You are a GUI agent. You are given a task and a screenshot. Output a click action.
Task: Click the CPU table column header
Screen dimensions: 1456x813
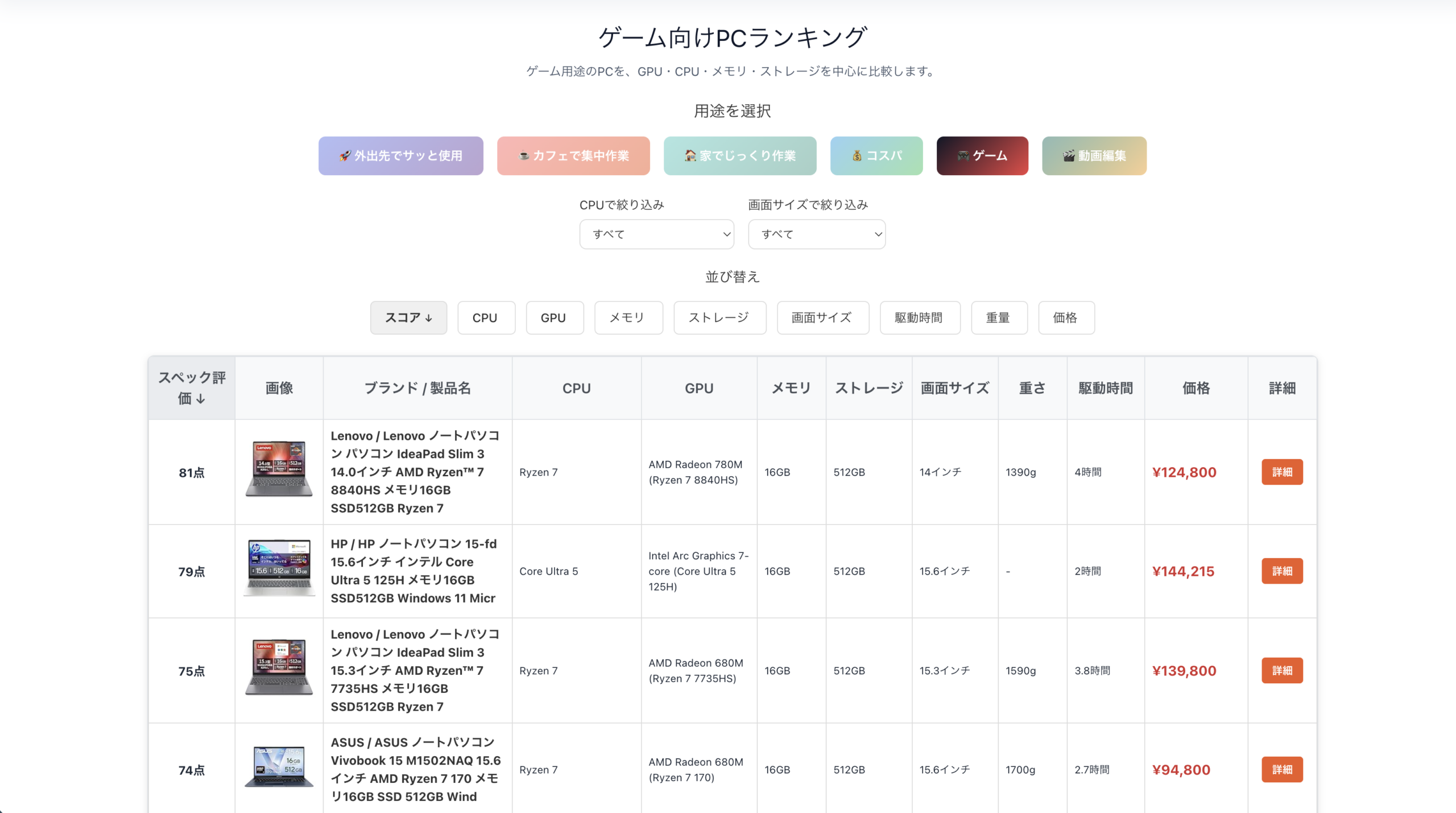coord(576,388)
